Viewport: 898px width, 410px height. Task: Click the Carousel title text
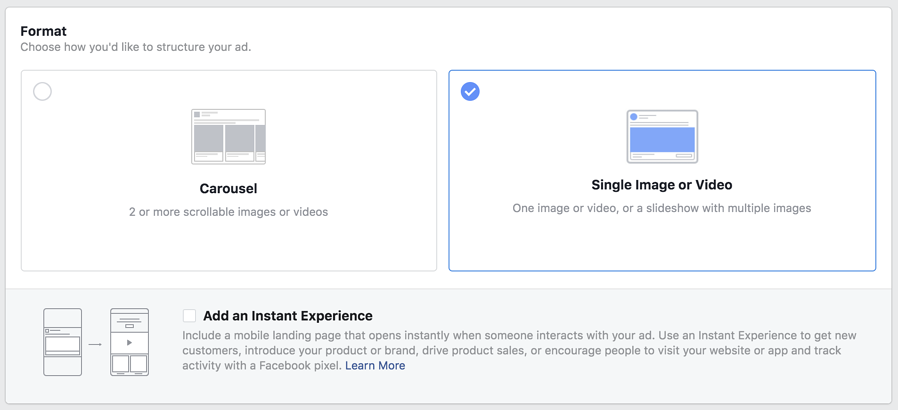228,188
